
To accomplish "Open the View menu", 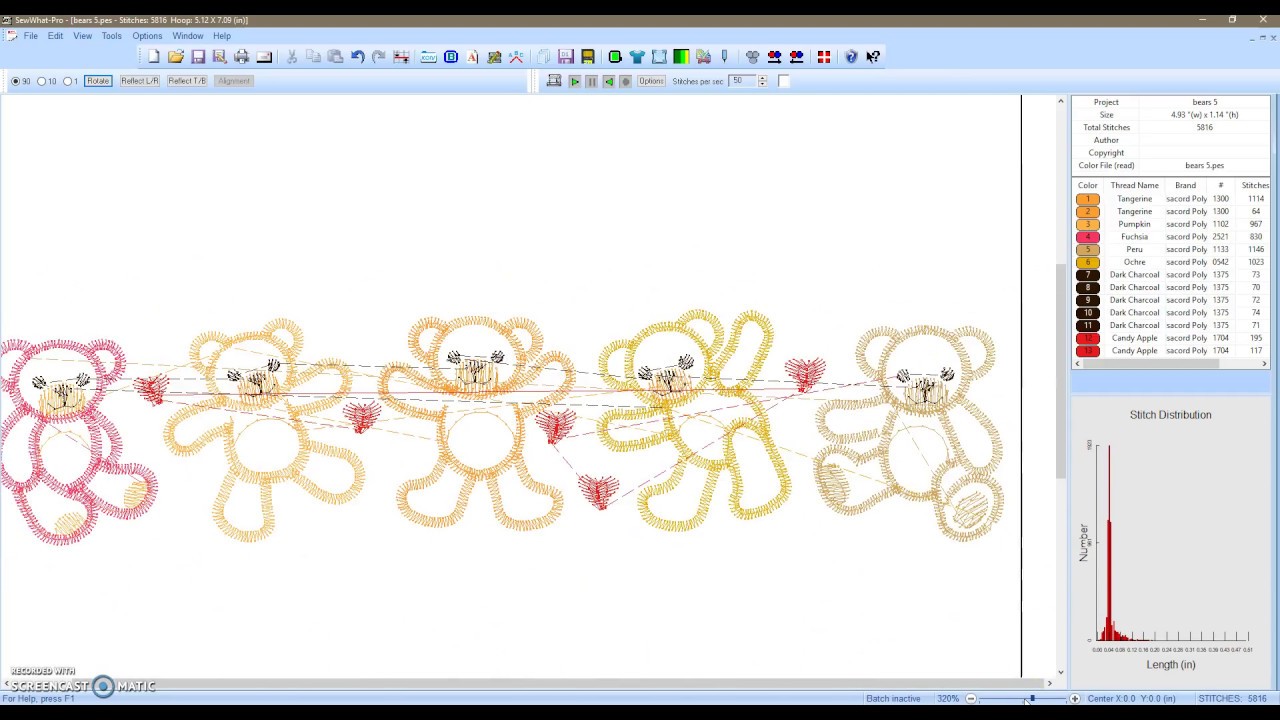I will [x=82, y=36].
